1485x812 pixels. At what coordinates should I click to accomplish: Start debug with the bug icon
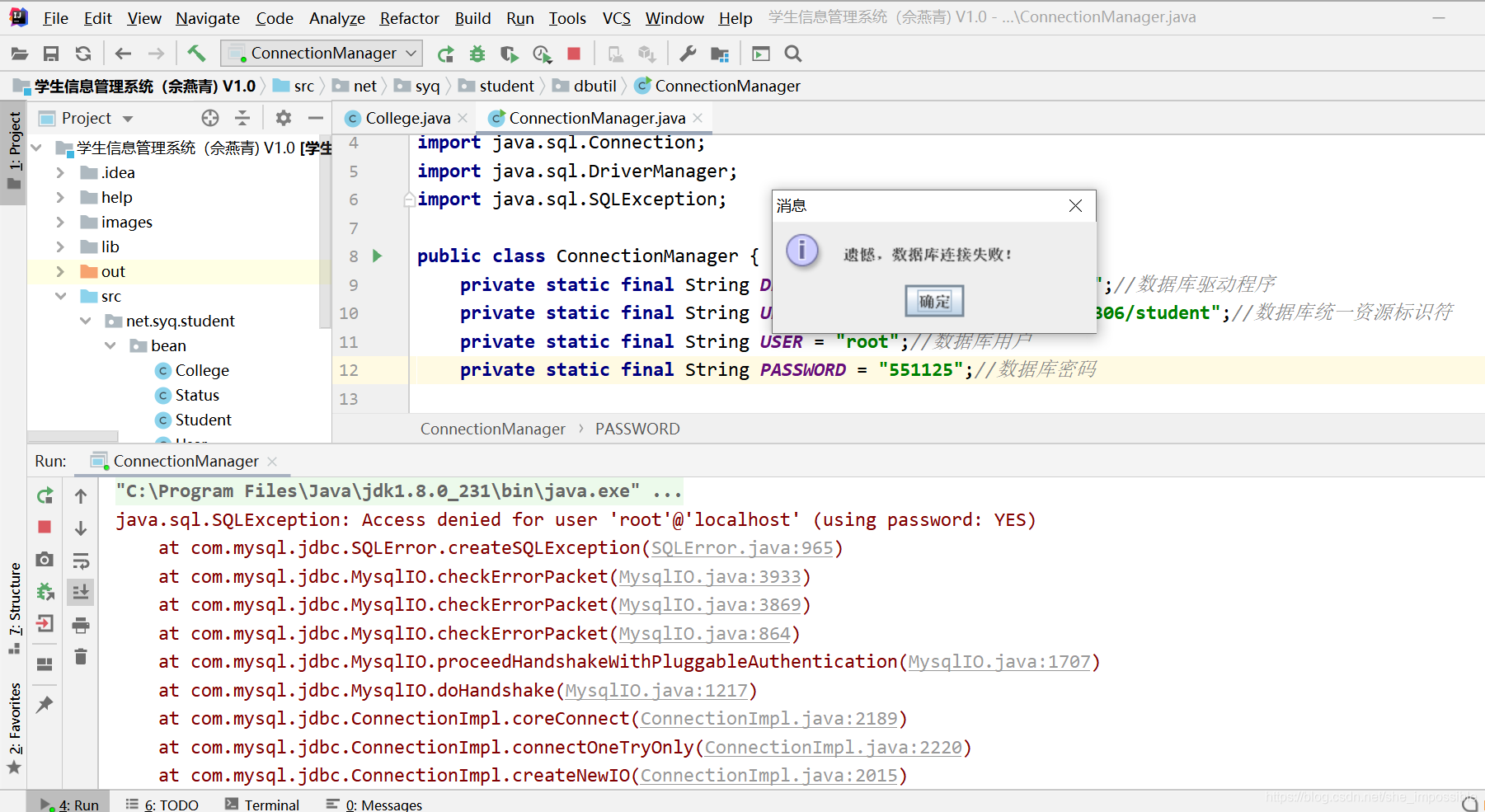point(477,54)
